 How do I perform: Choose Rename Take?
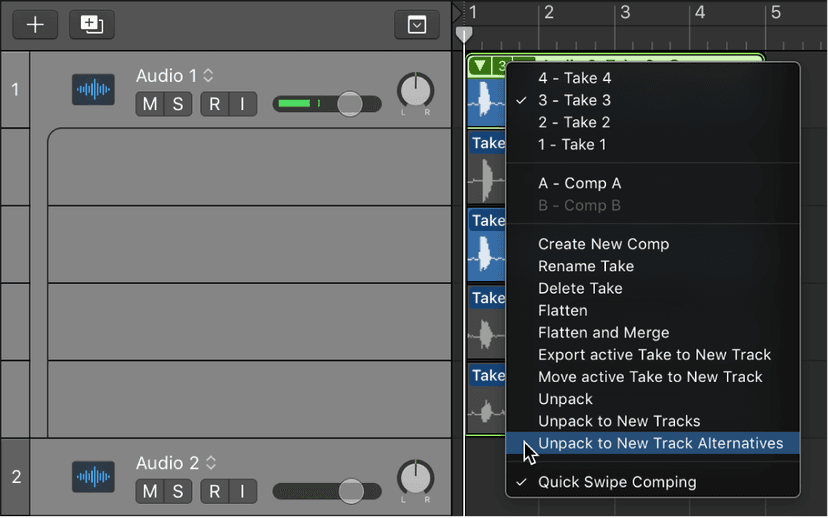click(x=653, y=266)
